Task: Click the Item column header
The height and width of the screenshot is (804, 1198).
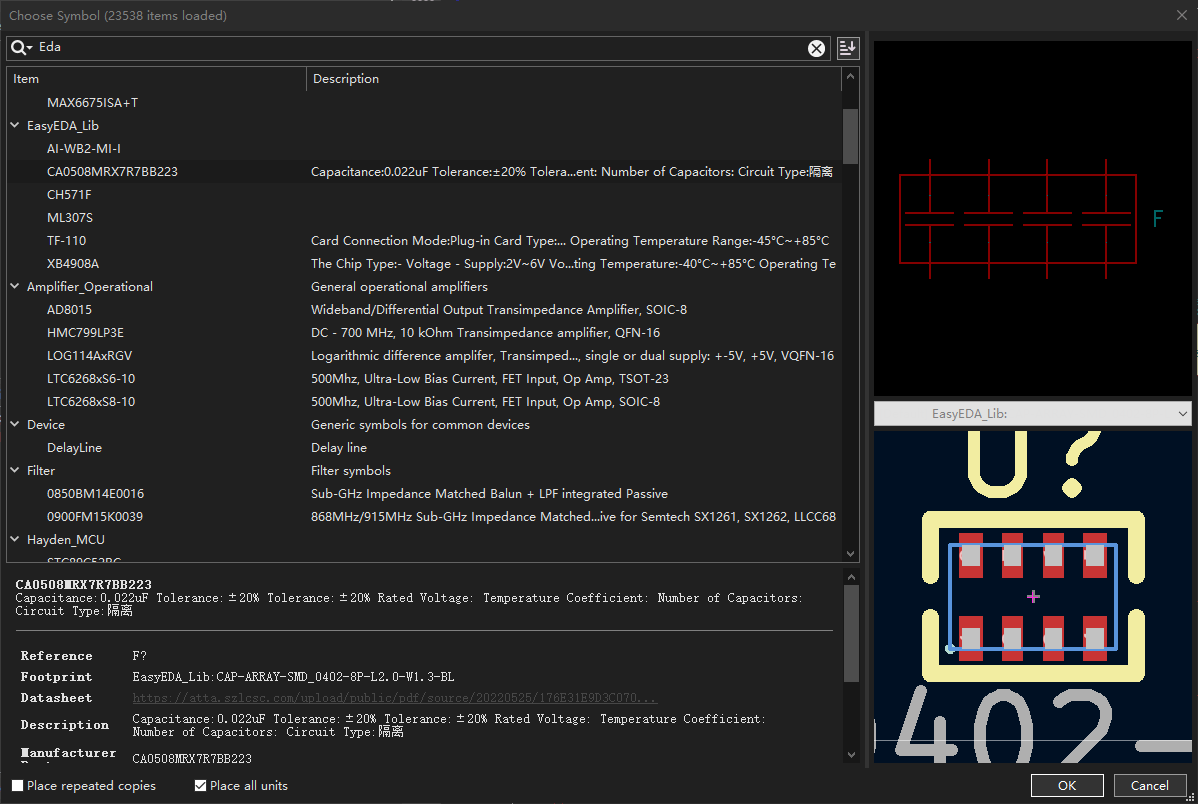Action: [x=156, y=79]
